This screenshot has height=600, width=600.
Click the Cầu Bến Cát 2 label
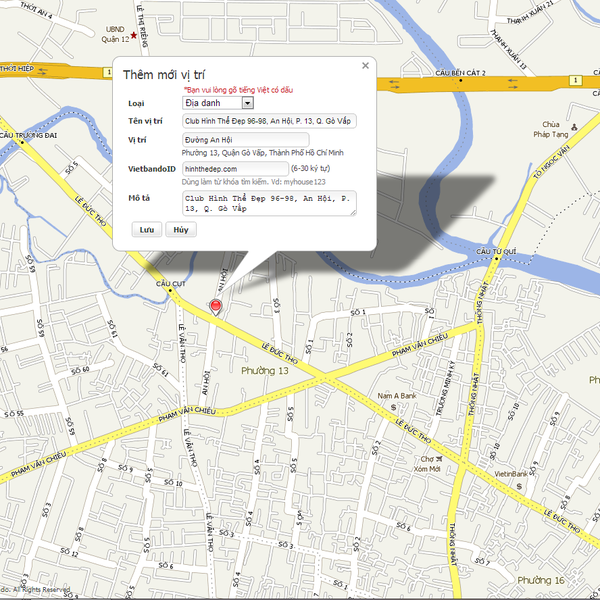(460, 73)
